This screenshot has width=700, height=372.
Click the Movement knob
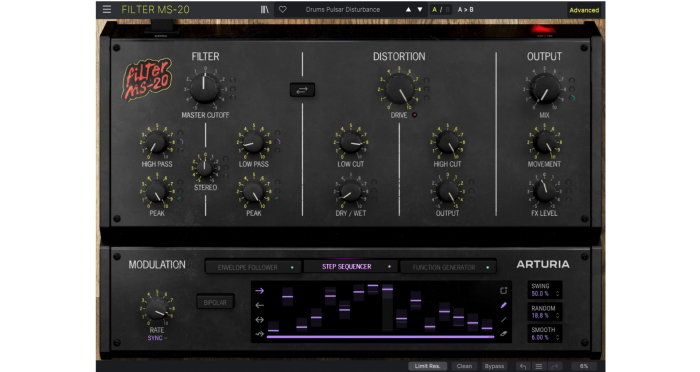tap(544, 143)
